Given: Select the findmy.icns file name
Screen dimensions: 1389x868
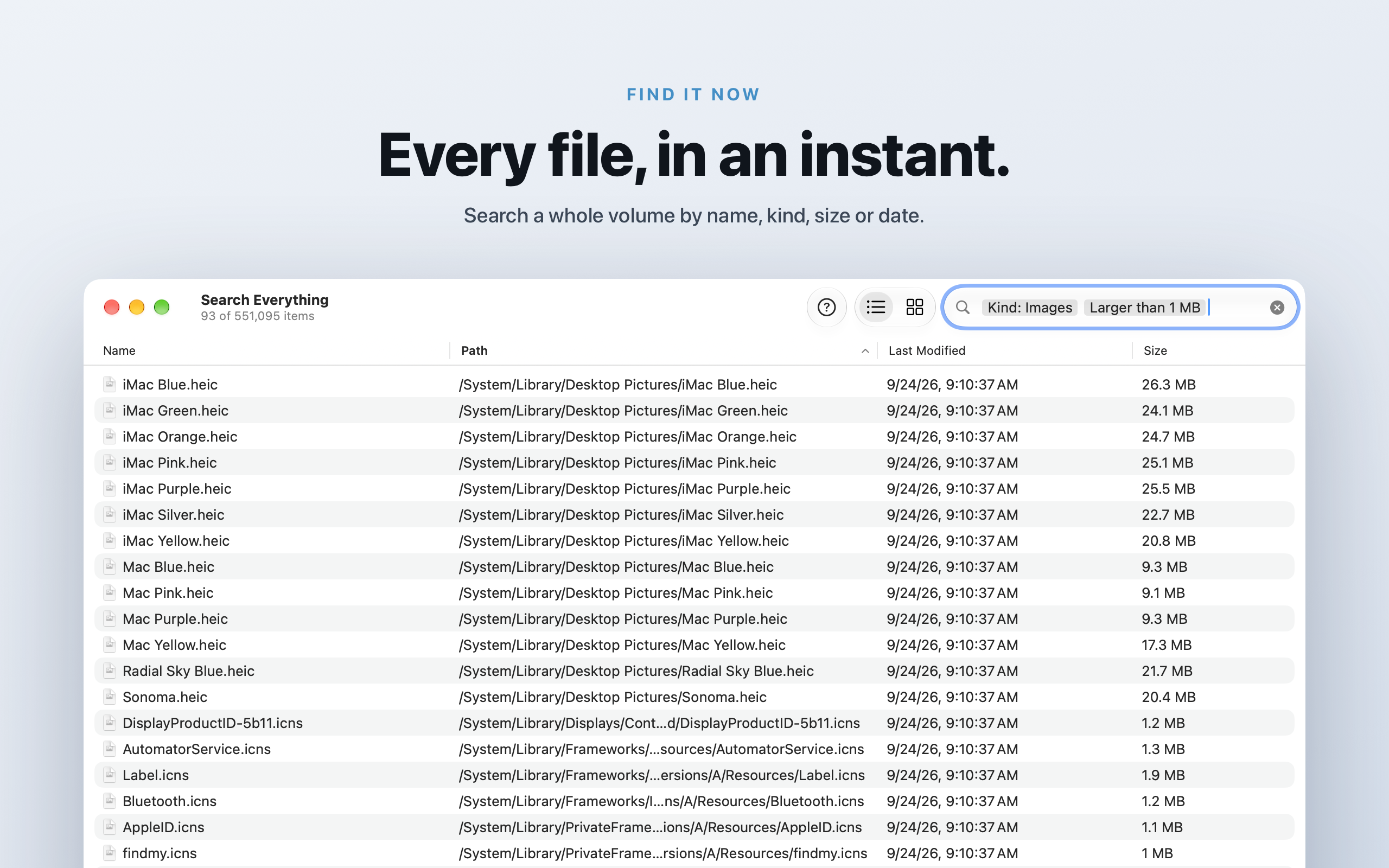Looking at the screenshot, I should tap(160, 853).
